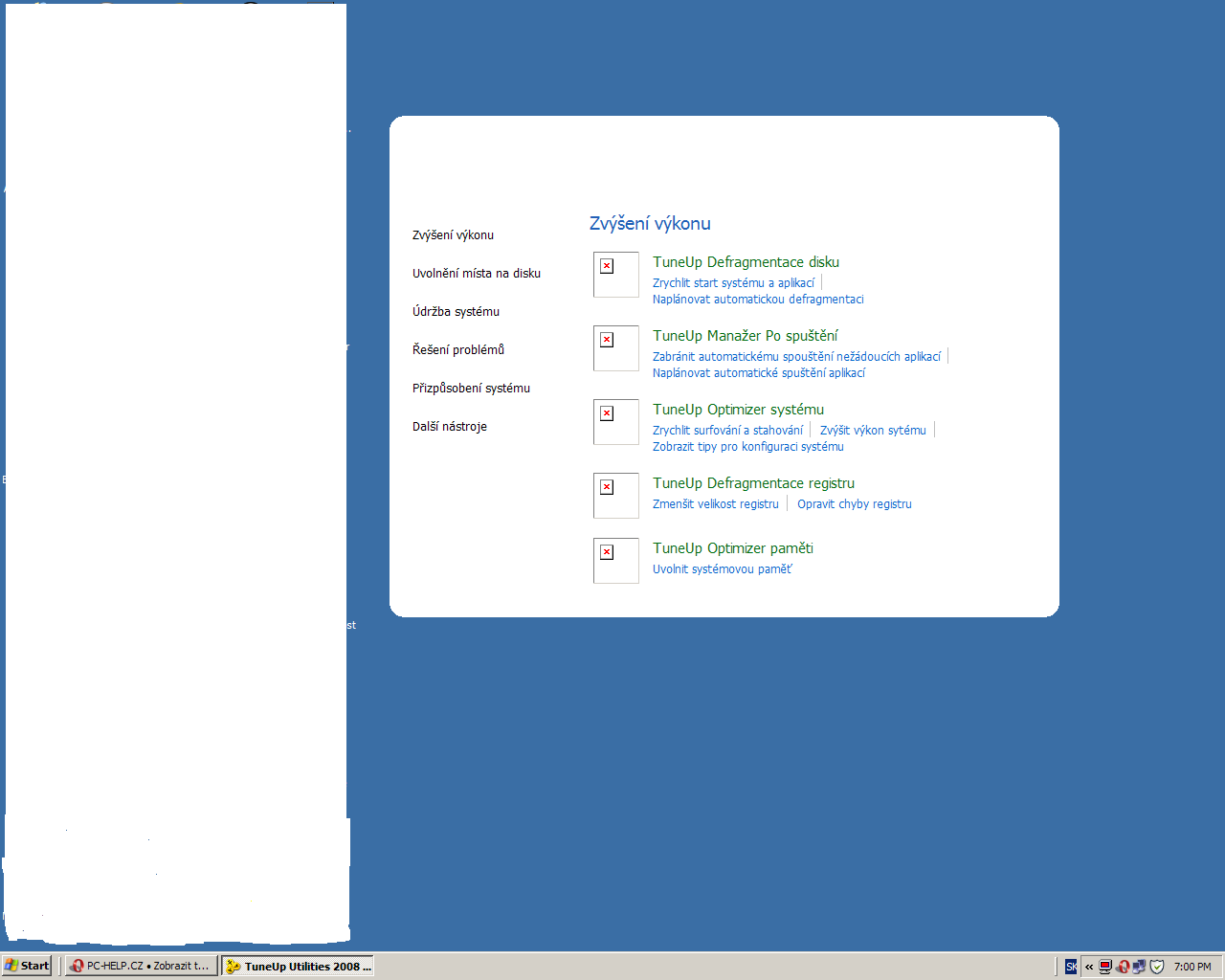Open the SK keyboard language indicator
Screen dimensions: 1225x980
coord(1071,967)
